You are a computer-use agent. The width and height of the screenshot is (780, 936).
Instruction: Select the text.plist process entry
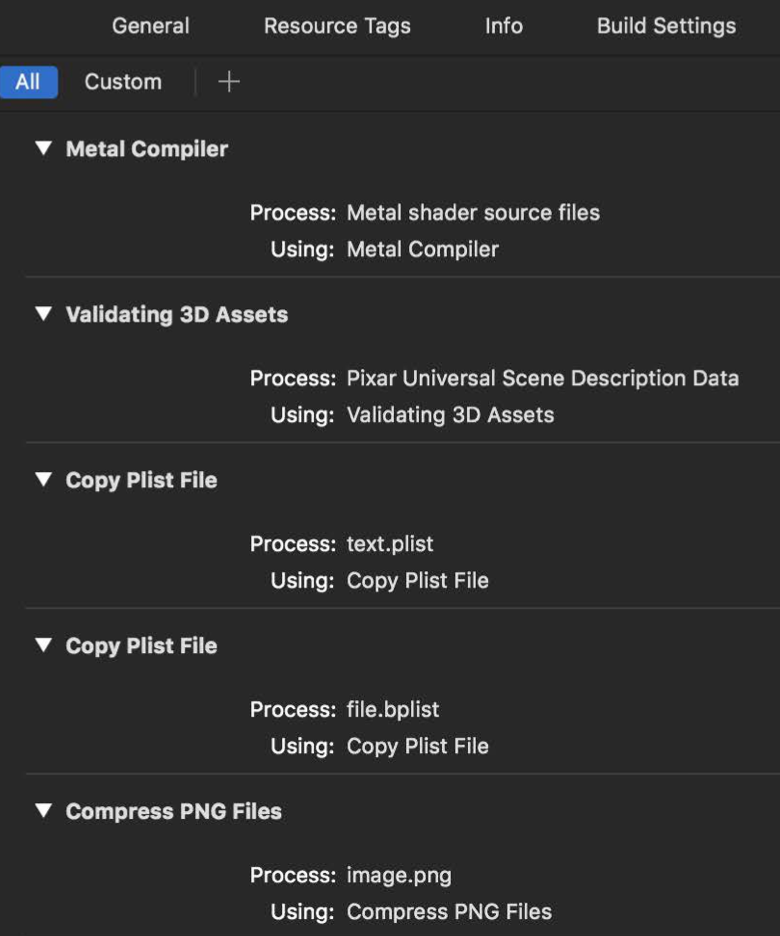(390, 544)
